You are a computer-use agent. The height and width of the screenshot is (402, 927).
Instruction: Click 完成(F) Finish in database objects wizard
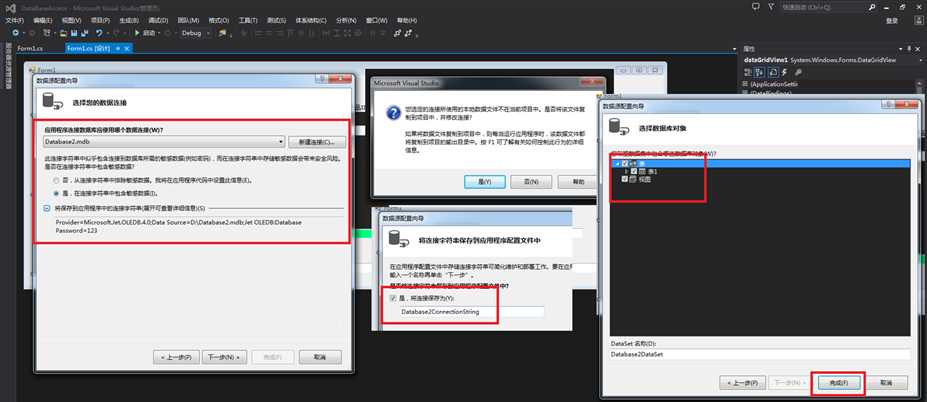(x=838, y=382)
